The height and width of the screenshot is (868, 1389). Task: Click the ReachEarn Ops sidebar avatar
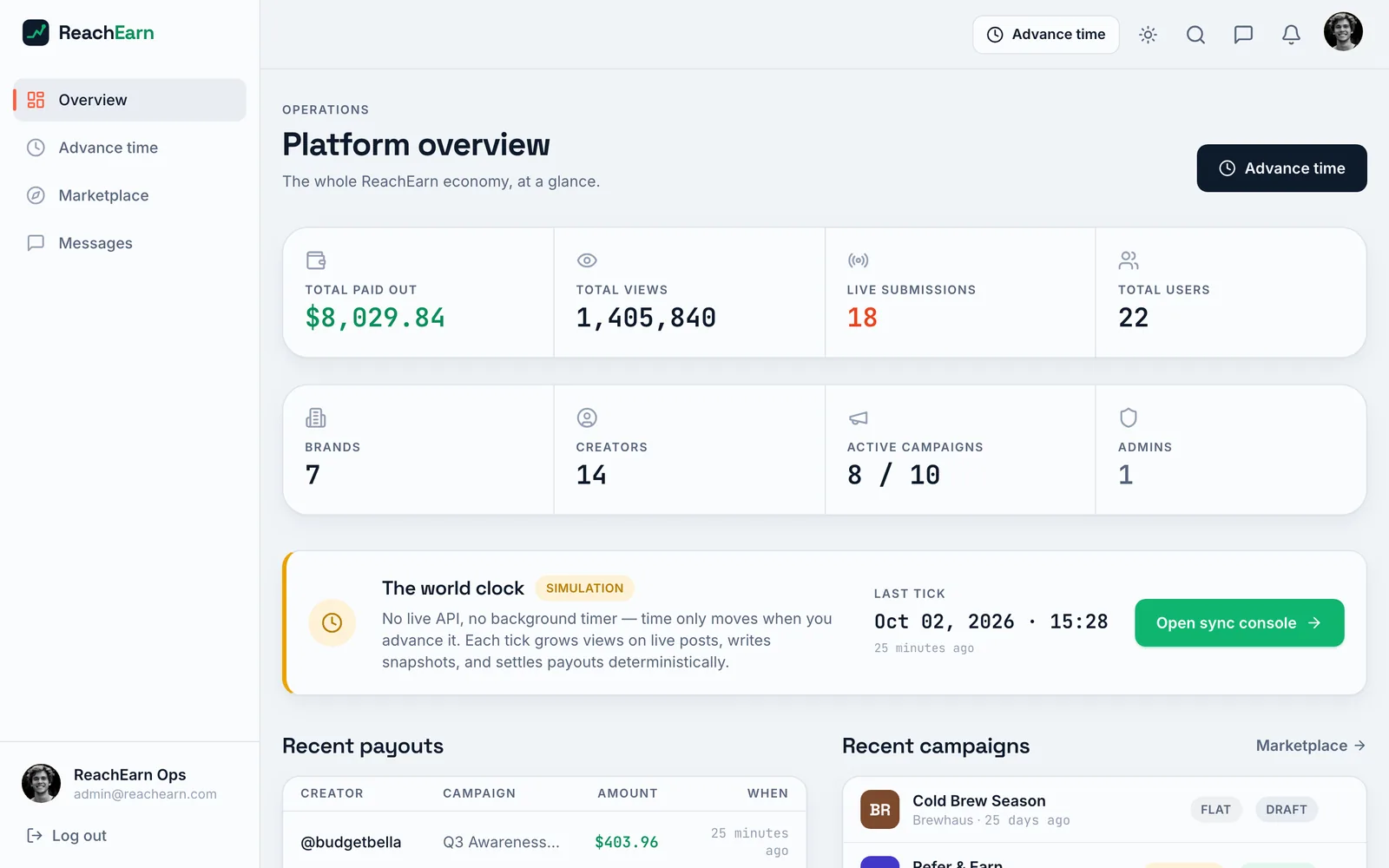coord(41,783)
